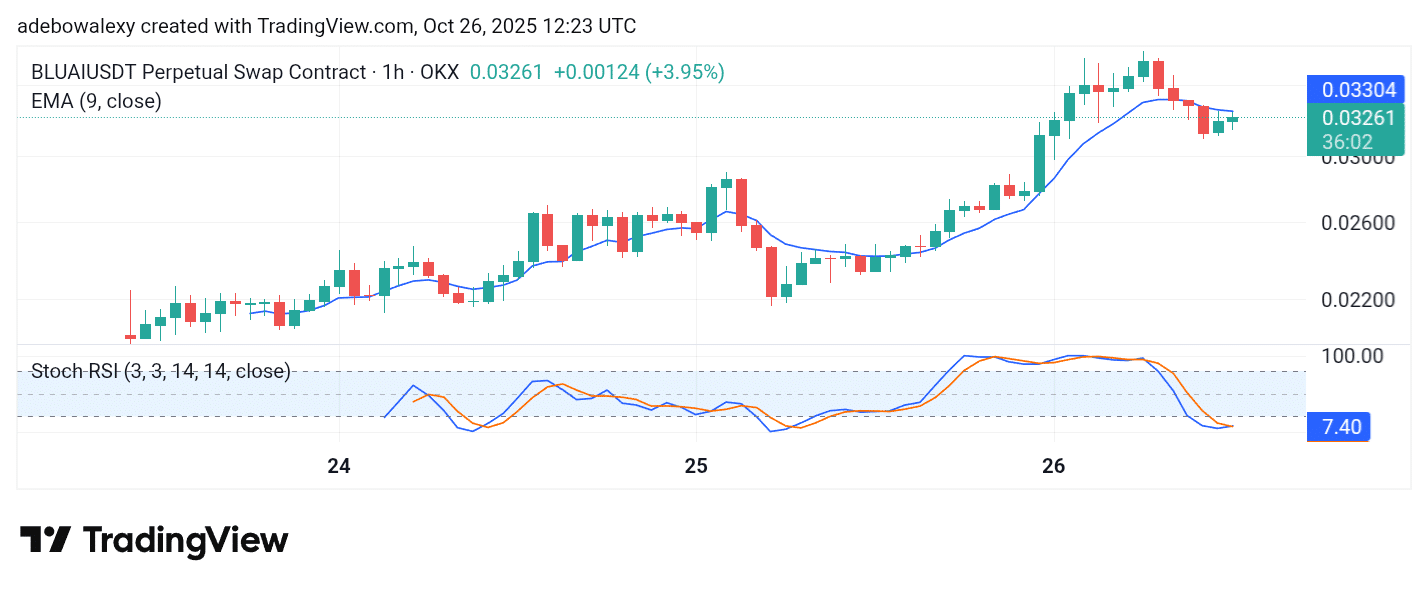Click the +0.00124 (+3.95%) change value
The image size is (1428, 591).
639,72
